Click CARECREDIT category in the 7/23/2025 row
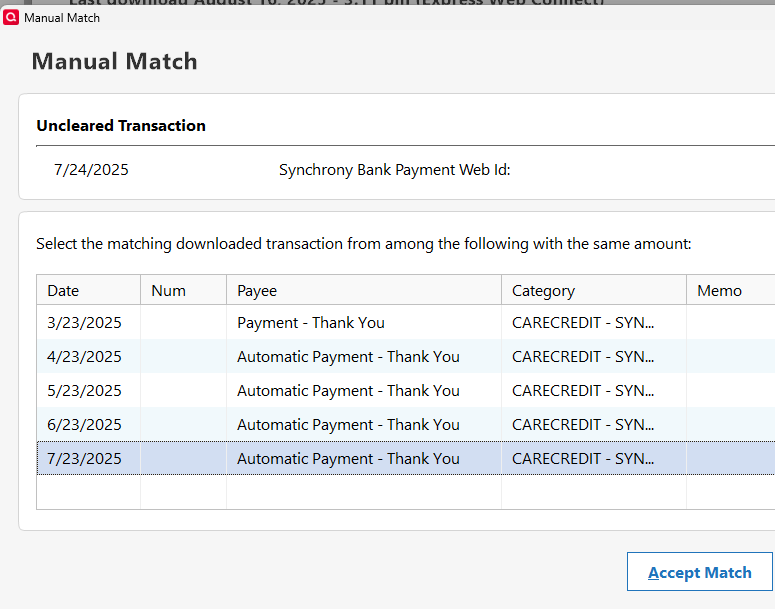The image size is (775, 609). 583,459
